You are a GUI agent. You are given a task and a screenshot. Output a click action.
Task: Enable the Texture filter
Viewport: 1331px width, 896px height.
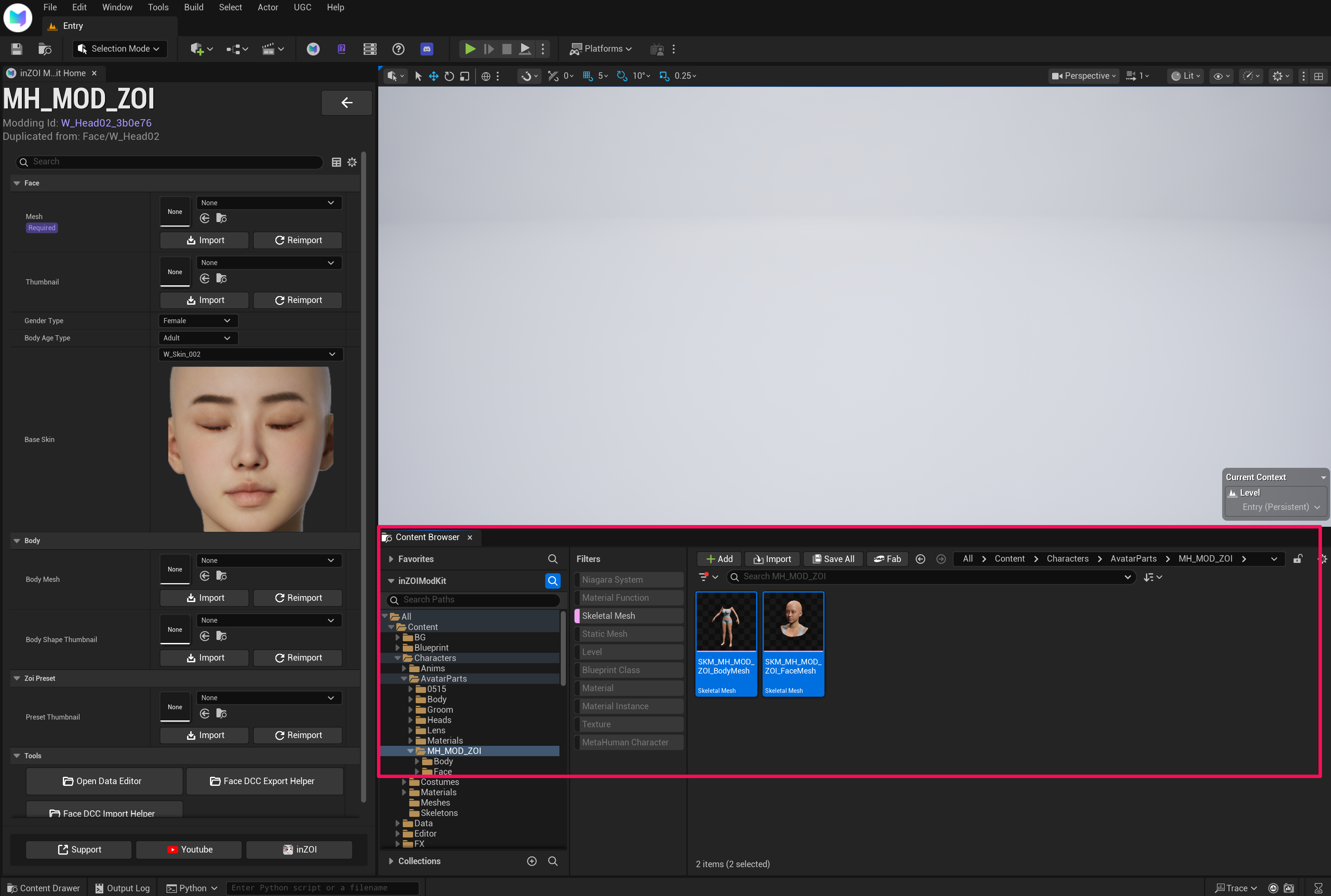pos(629,725)
